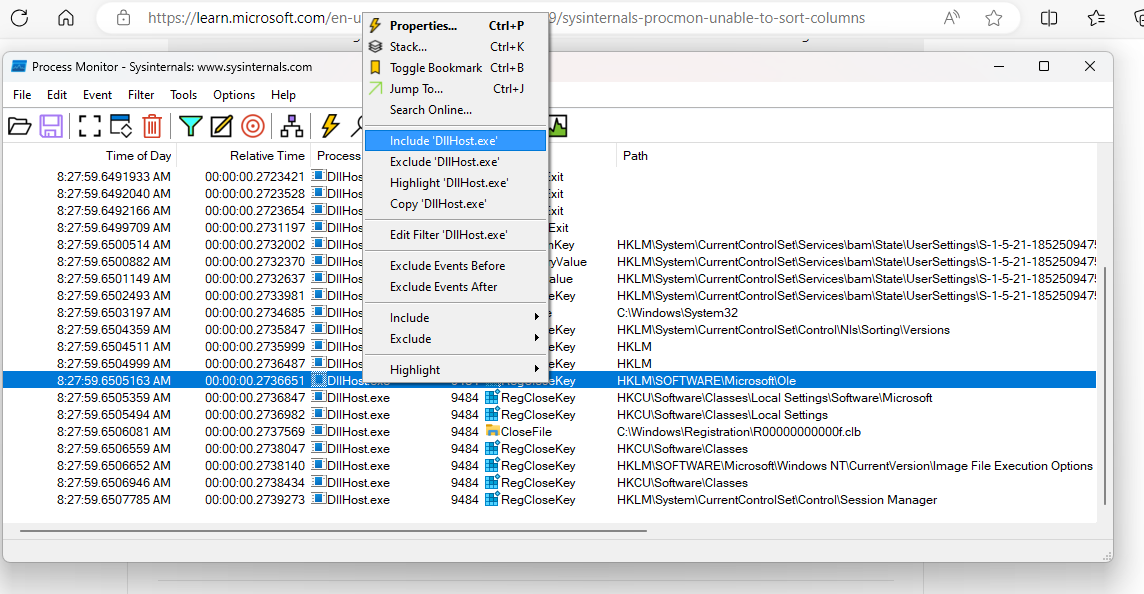Expand the Exclude submenu
This screenshot has height=594, width=1144.
455,339
